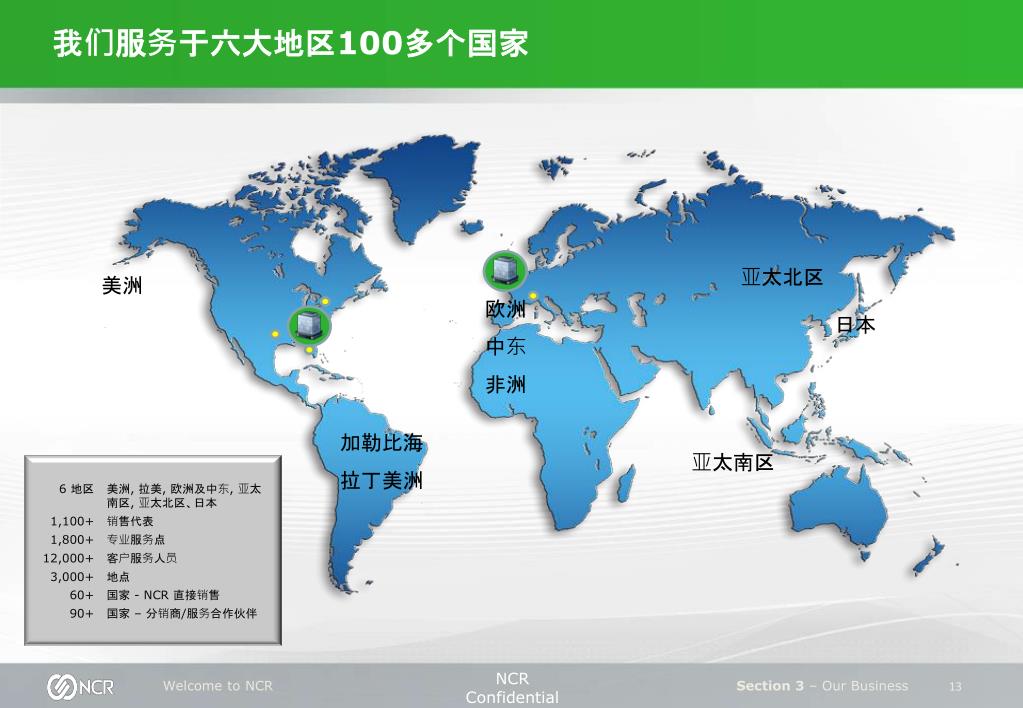Screen dimensions: 1023x708
Task: Click the '60+' value in the legend box
Action: 82,595
